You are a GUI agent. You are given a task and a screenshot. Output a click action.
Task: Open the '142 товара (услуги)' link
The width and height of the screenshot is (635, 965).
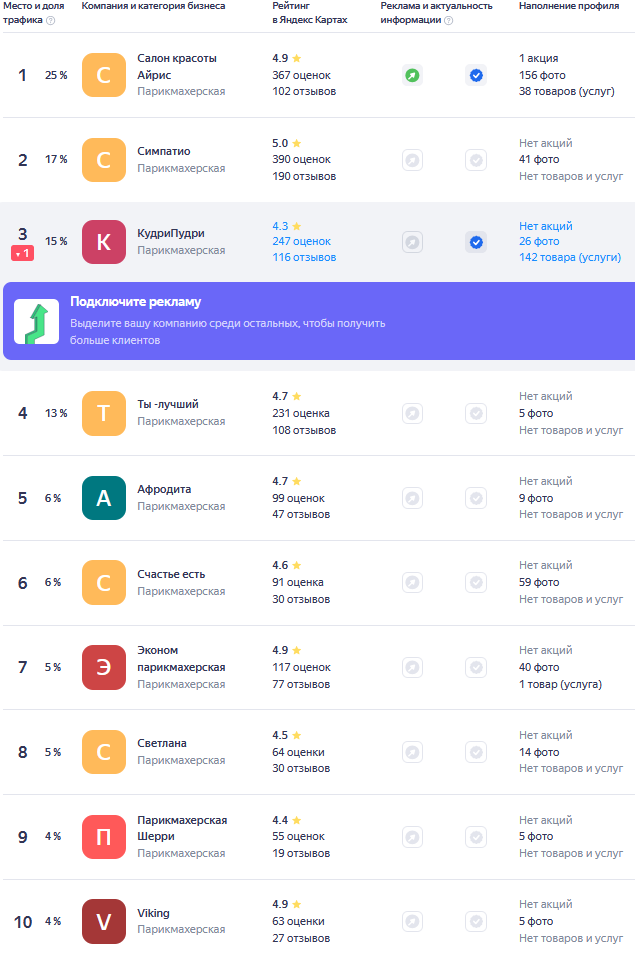pyautogui.click(x=570, y=257)
